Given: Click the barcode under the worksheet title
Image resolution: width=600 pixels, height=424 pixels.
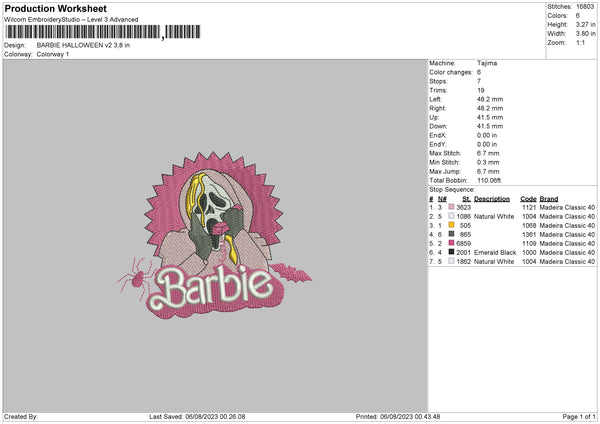Looking at the screenshot, I should 103,32.
